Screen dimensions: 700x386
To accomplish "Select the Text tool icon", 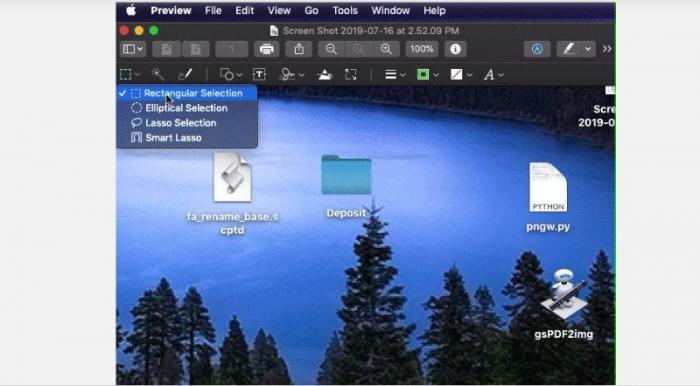I will pyautogui.click(x=259, y=75).
